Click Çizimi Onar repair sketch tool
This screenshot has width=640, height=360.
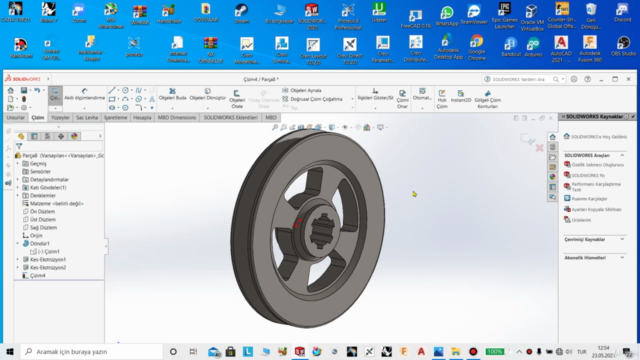[x=402, y=99]
